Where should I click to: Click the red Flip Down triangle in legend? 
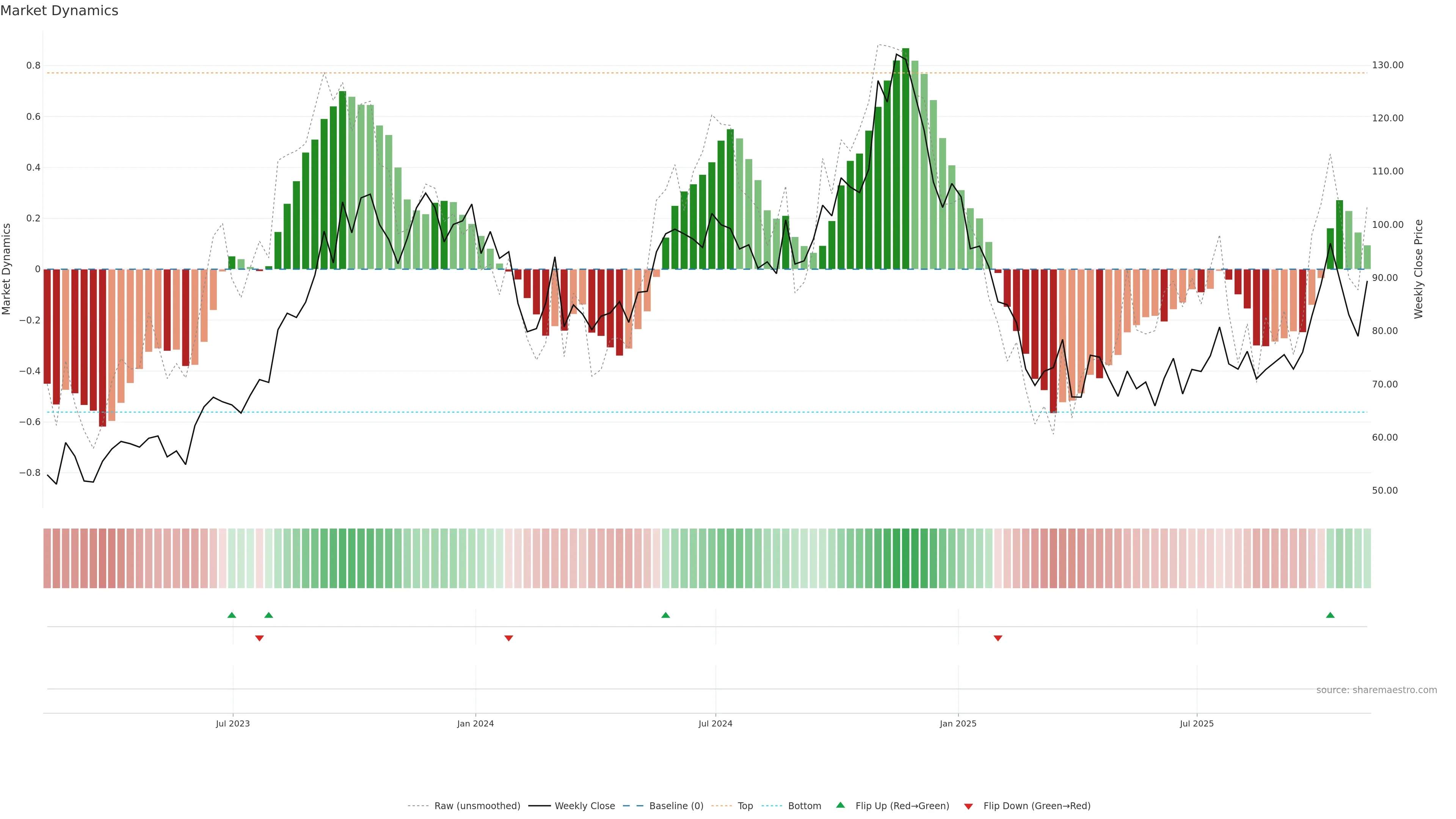tap(968, 806)
